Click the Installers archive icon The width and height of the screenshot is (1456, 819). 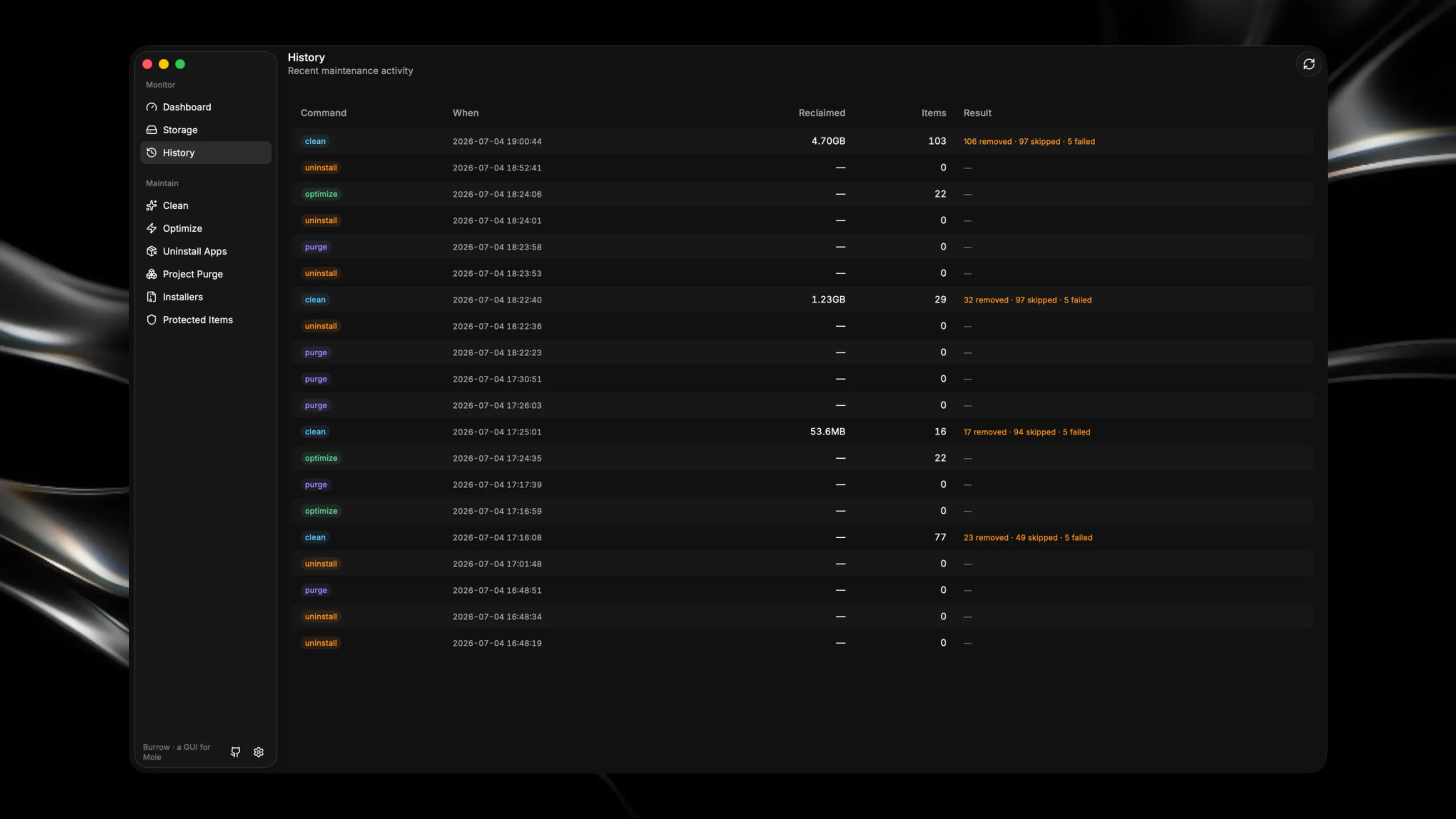click(x=152, y=297)
